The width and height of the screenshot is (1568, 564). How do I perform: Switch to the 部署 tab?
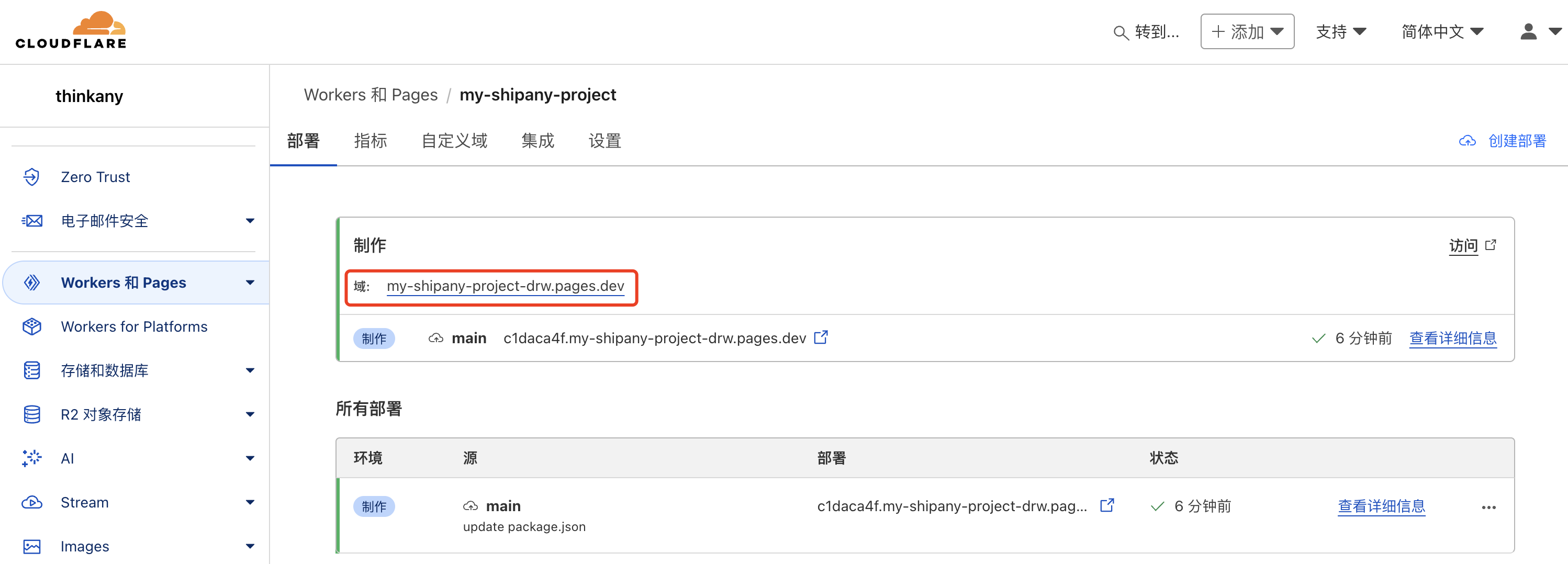(303, 141)
